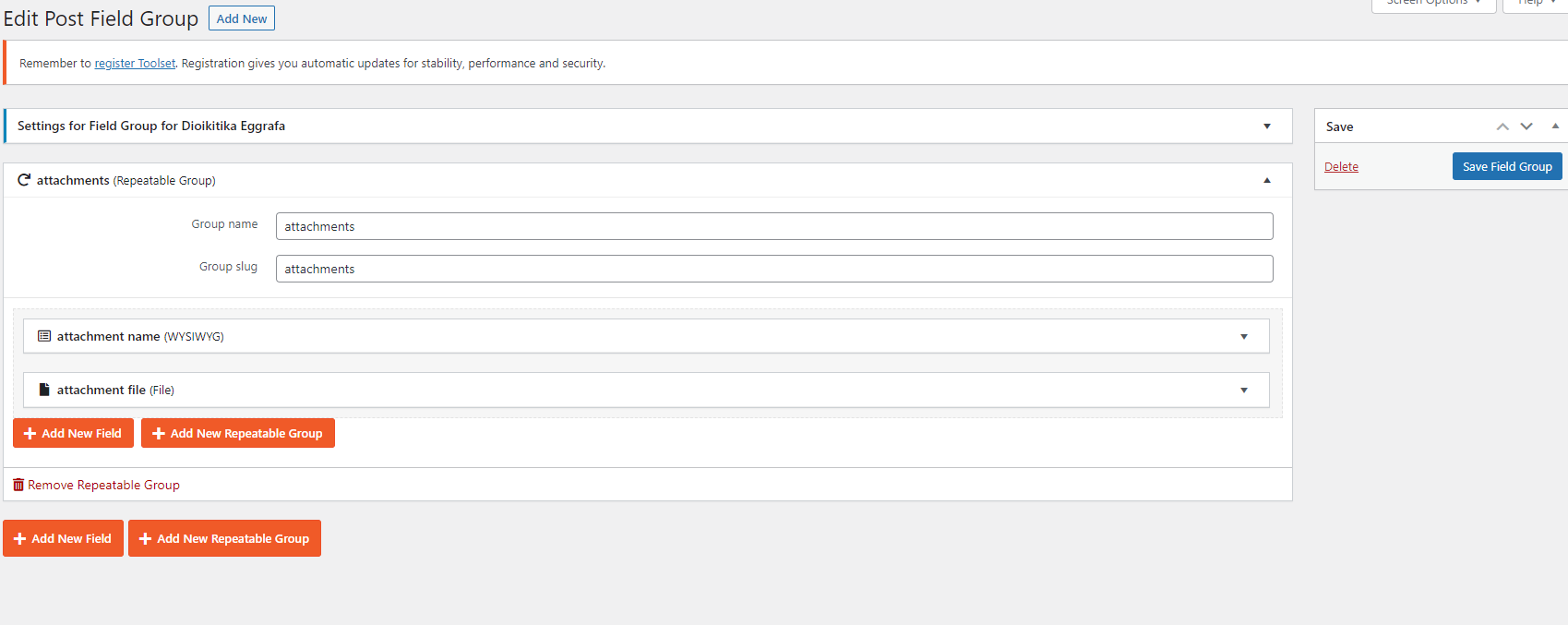The image size is (1568, 625).
Task: Open the Help tab
Action: tap(1536, 3)
